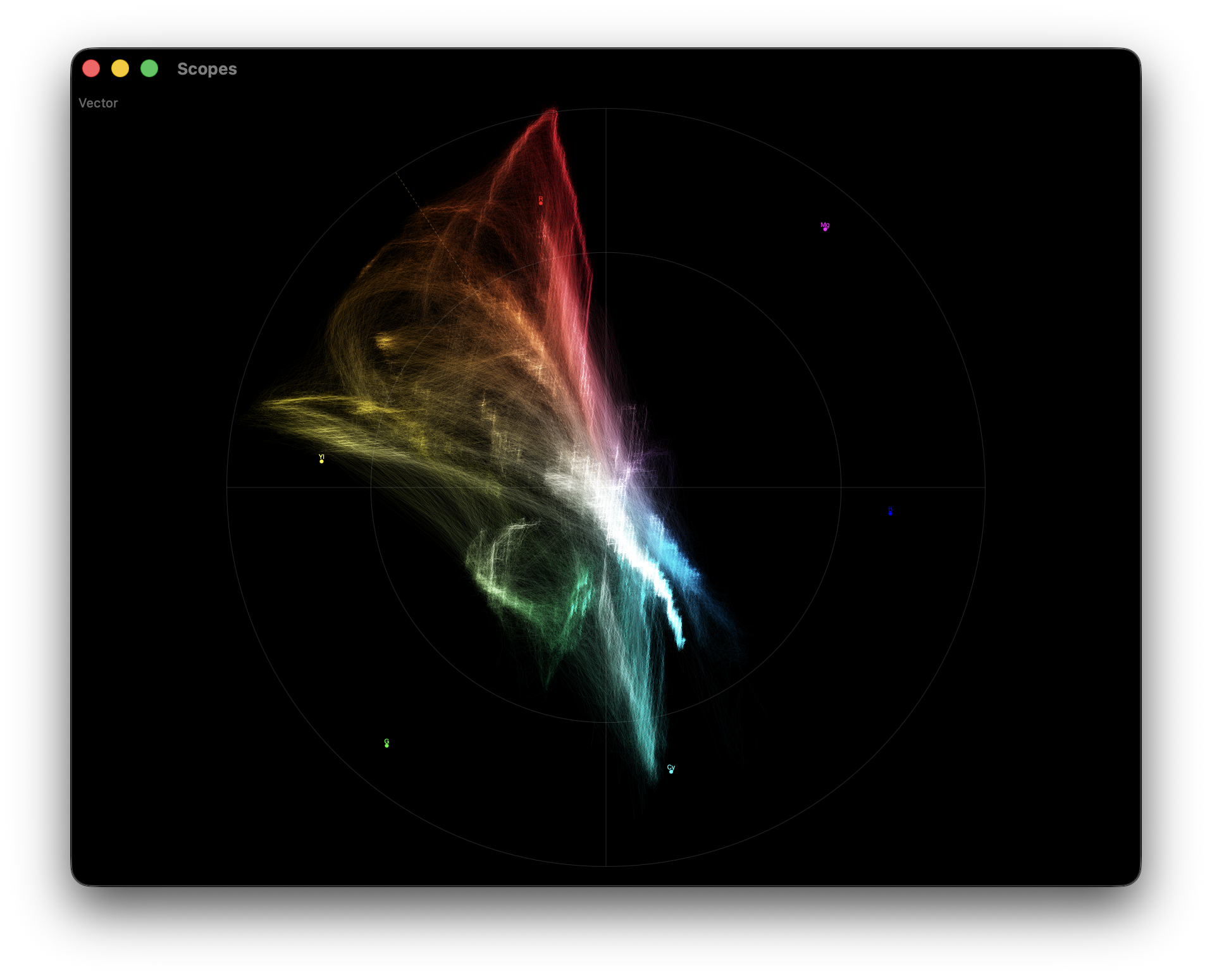Click the Scopes title bar text
This screenshot has width=1212, height=980.
(x=207, y=69)
